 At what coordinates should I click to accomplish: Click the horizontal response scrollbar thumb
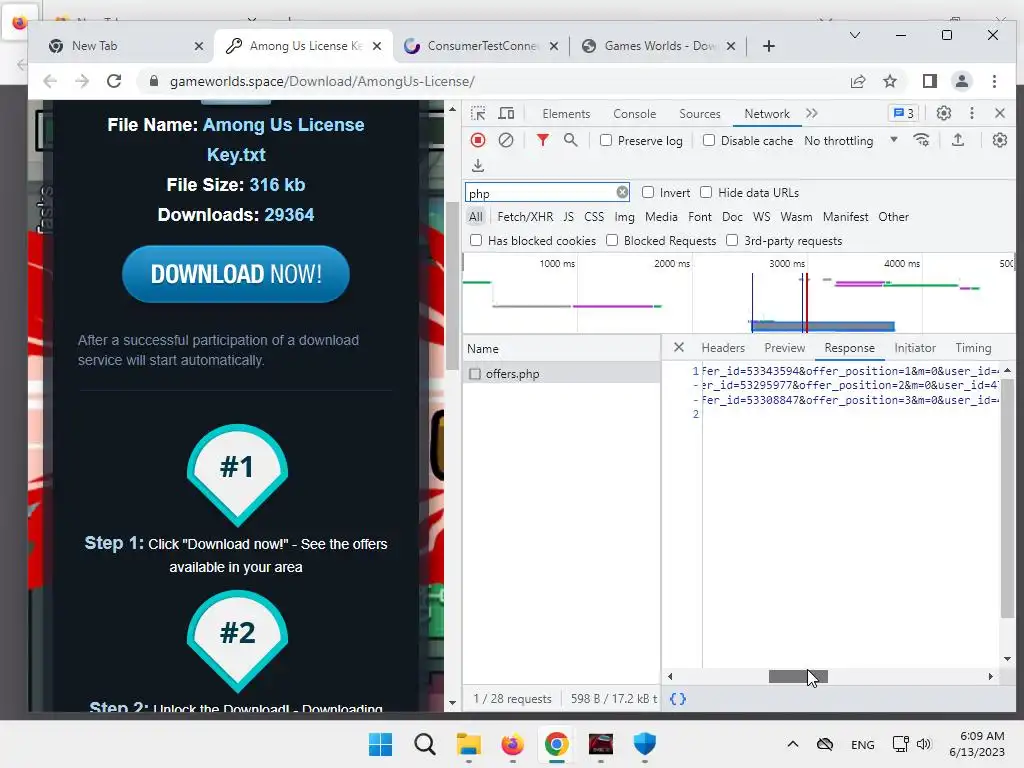pyautogui.click(x=797, y=677)
